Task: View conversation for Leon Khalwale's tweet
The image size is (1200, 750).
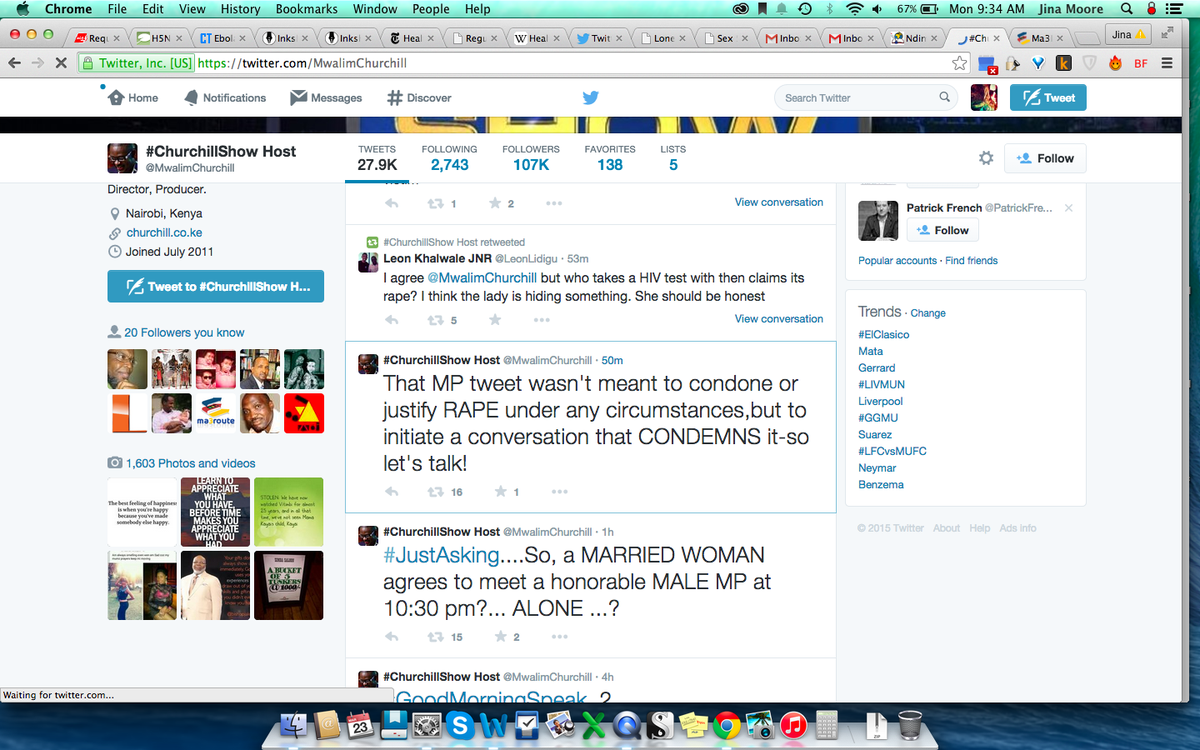Action: tap(779, 319)
